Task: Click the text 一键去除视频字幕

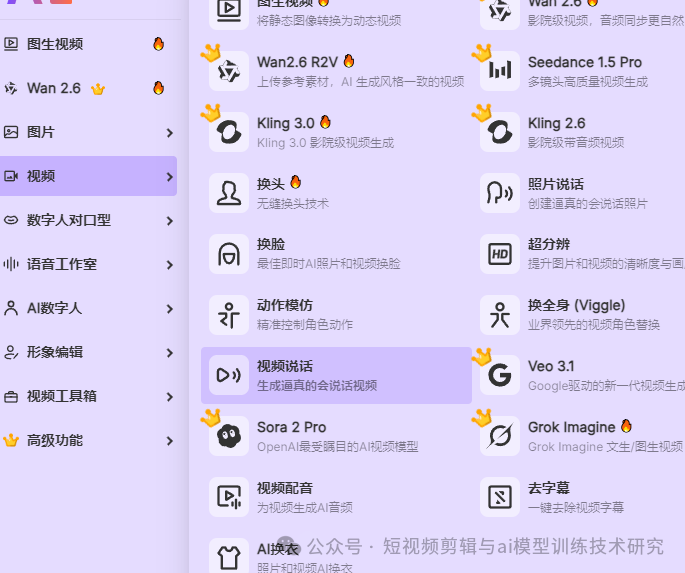Action: tap(576, 507)
